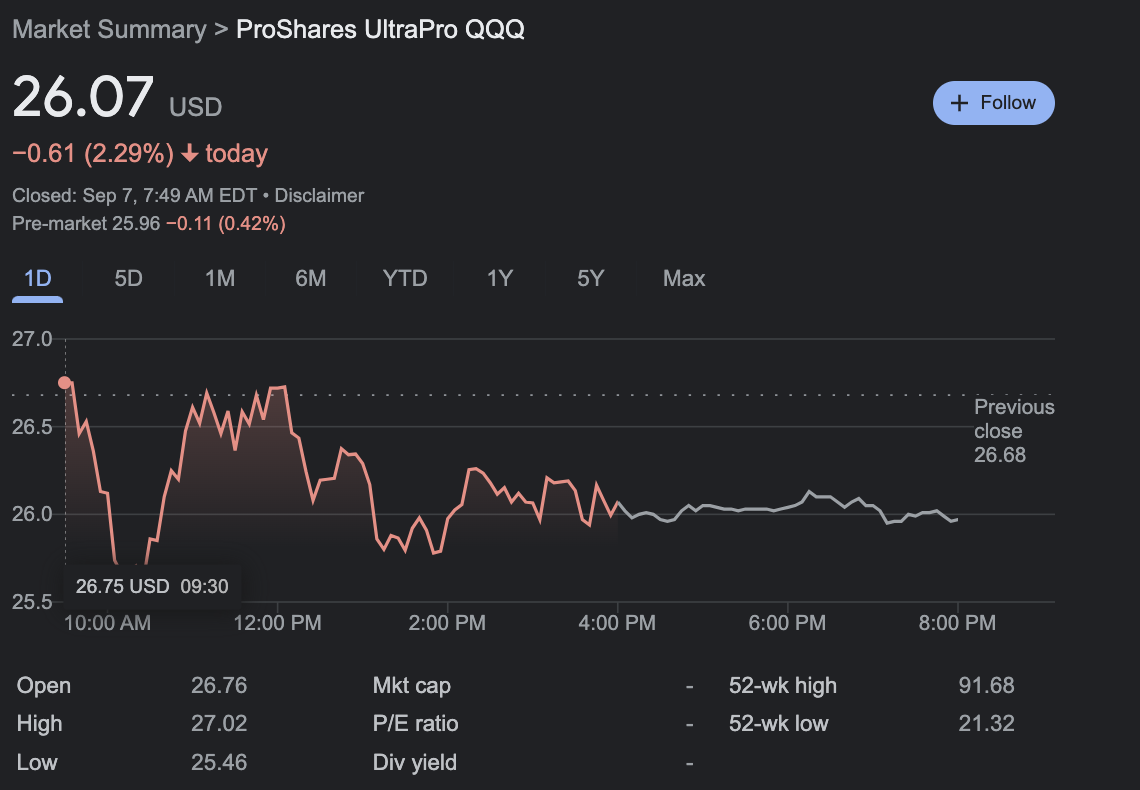Click the Previous close 26.68 label
The image size is (1140, 790).
1013,430
